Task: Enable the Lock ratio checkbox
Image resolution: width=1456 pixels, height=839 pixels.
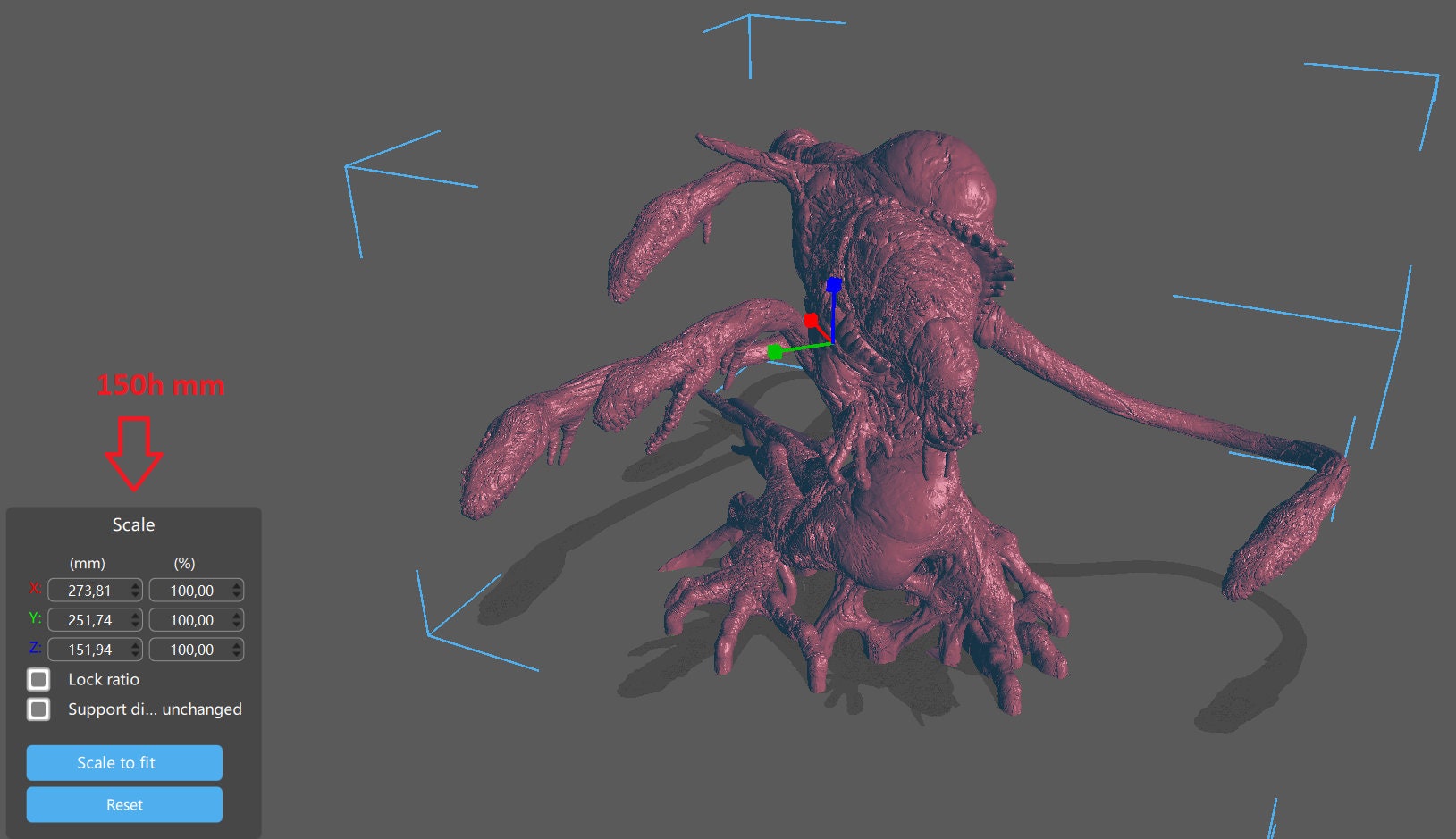Action: [38, 680]
